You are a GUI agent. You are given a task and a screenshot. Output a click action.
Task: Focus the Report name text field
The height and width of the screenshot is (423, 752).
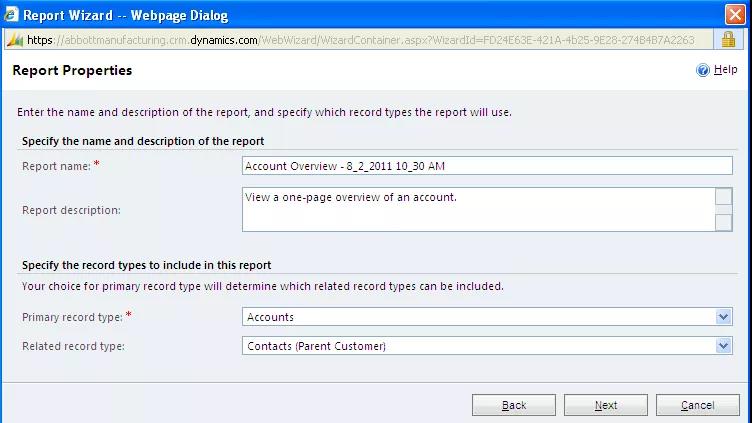487,166
